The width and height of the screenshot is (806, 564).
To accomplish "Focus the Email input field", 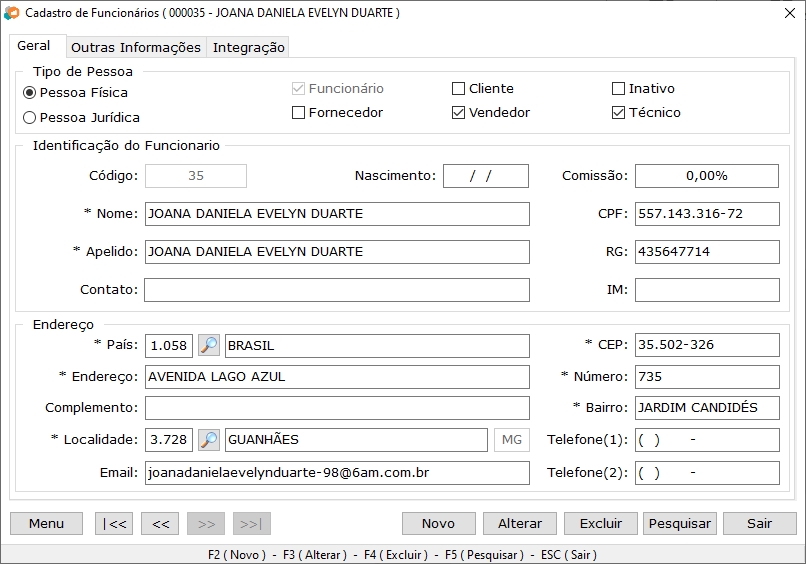I will click(337, 472).
